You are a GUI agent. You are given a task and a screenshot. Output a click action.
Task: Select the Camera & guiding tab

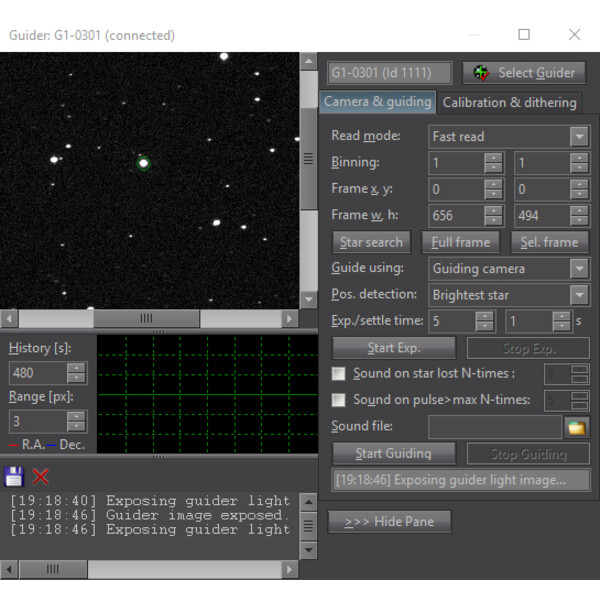(x=377, y=102)
